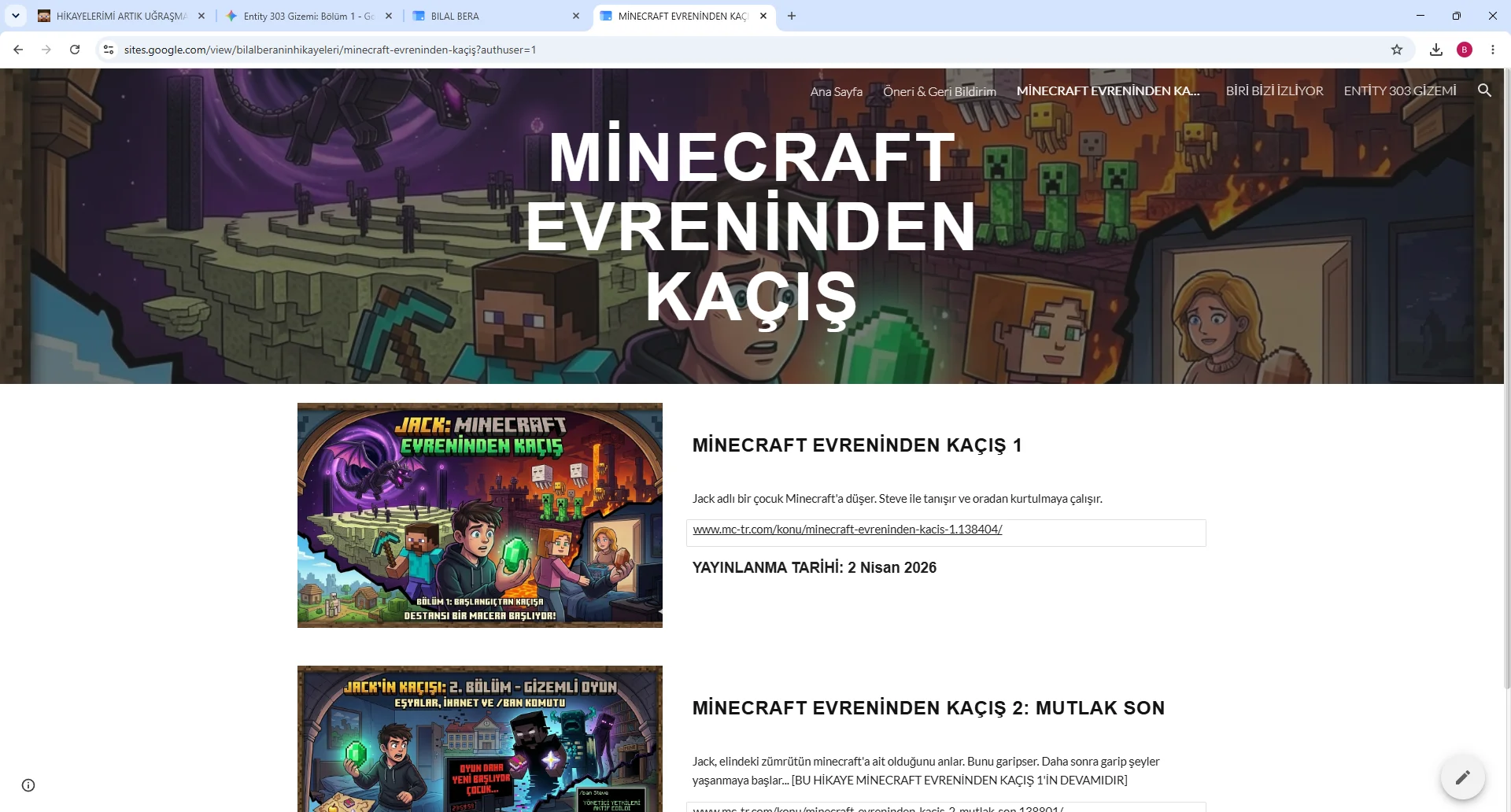Image resolution: width=1511 pixels, height=812 pixels.
Task: Open ENTİTY 303 GİZEMİ page
Action: (x=1400, y=90)
